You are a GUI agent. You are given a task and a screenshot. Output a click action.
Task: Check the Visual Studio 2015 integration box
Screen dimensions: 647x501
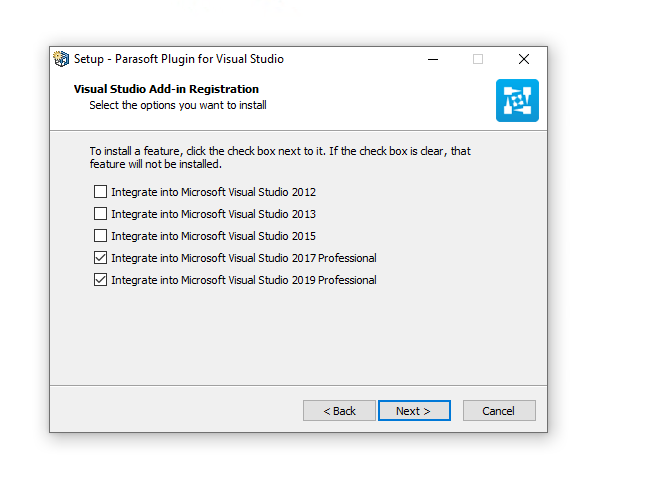(100, 236)
